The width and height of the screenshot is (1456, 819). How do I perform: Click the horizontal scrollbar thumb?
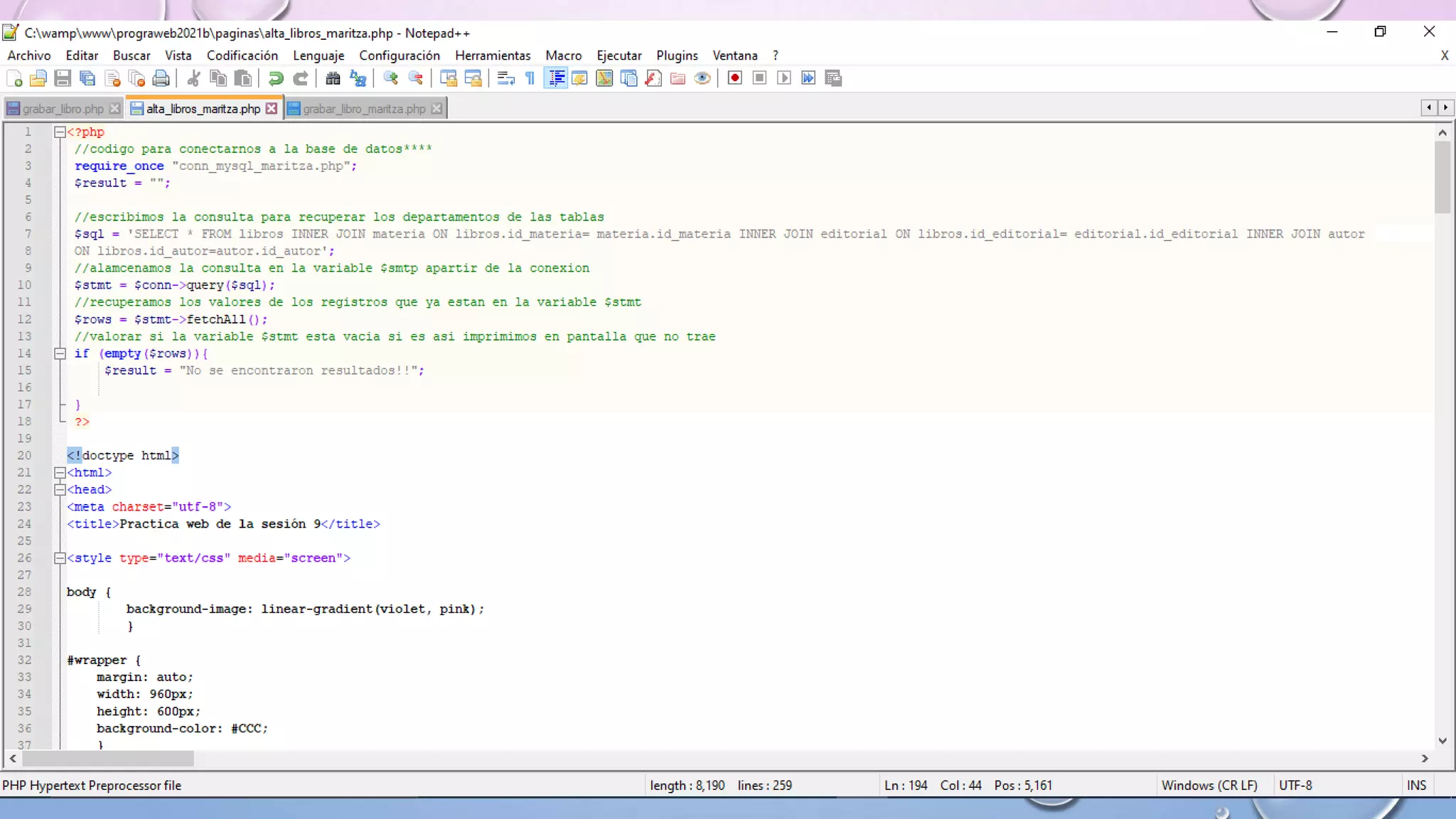(107, 759)
